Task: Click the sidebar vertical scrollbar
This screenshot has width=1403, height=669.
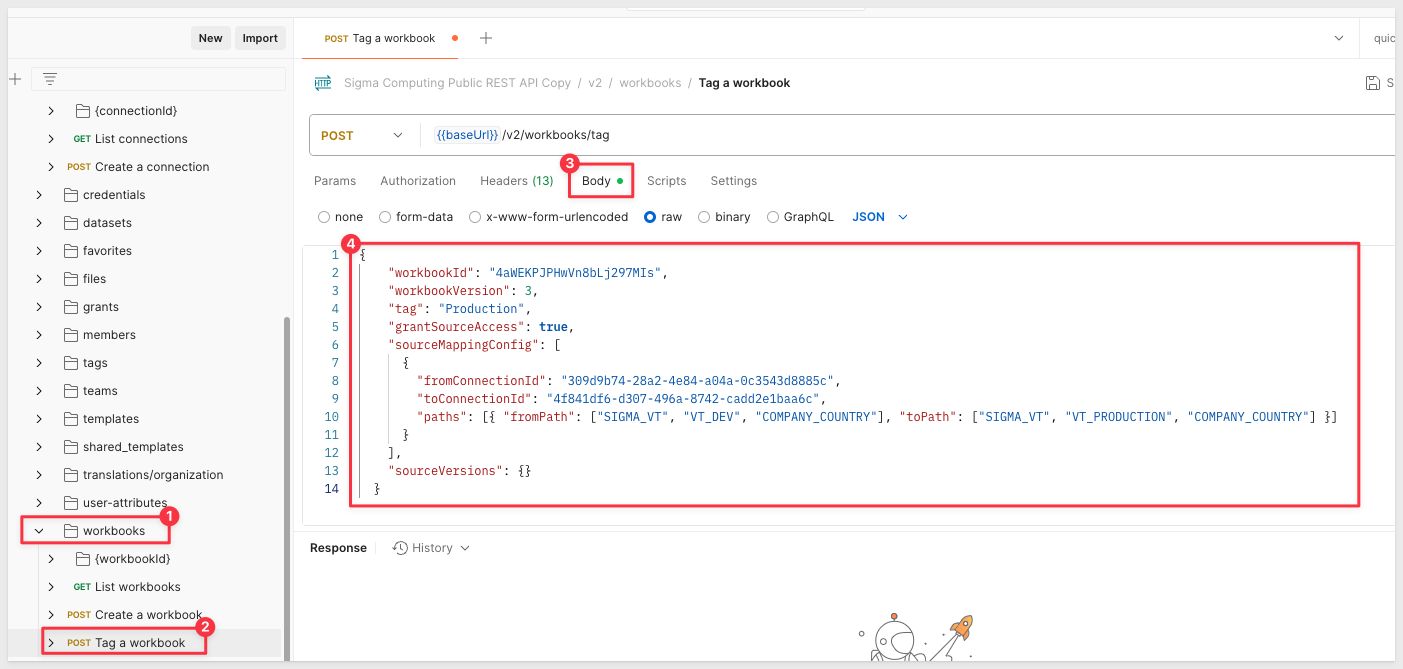Action: click(x=287, y=487)
